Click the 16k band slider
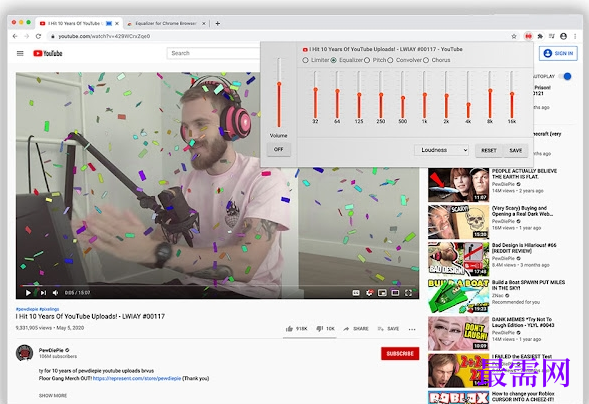The height and width of the screenshot is (404, 589). click(512, 94)
